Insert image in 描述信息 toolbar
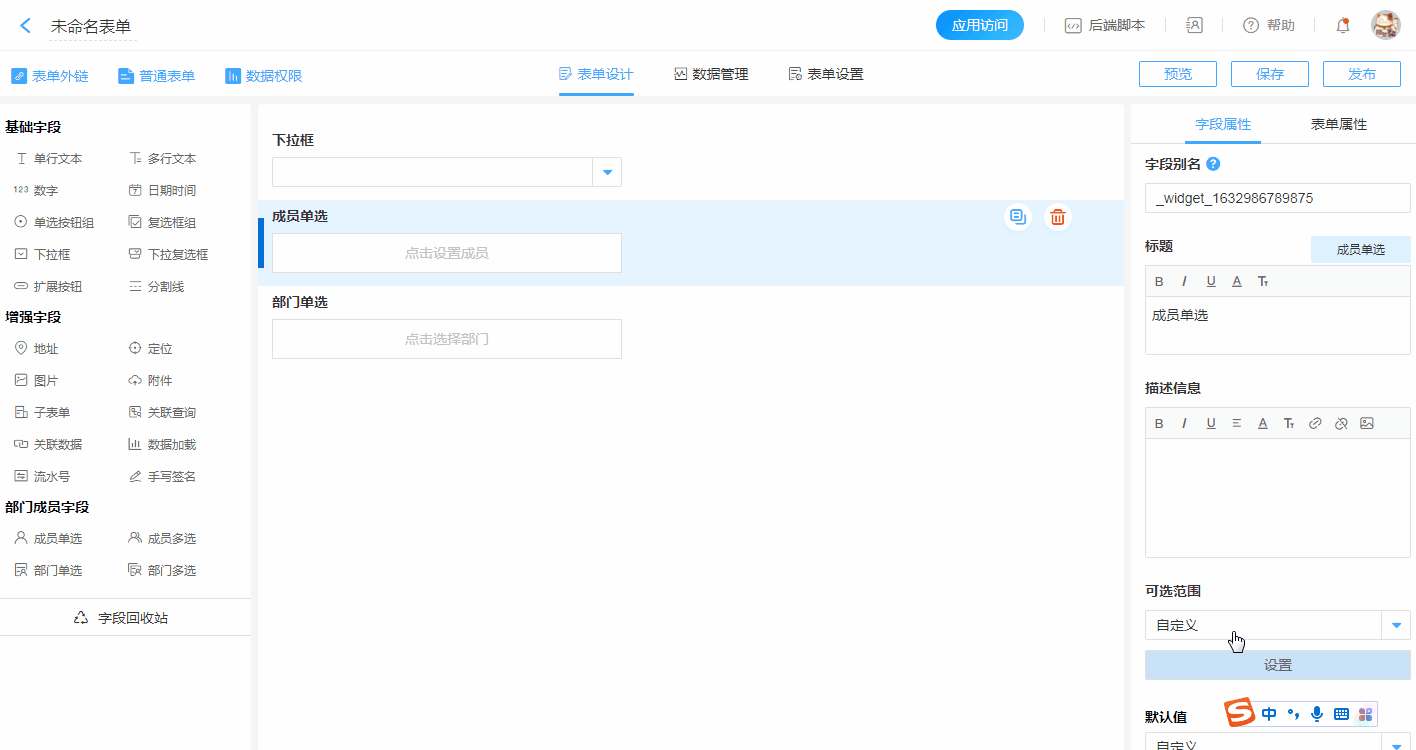 click(1367, 423)
